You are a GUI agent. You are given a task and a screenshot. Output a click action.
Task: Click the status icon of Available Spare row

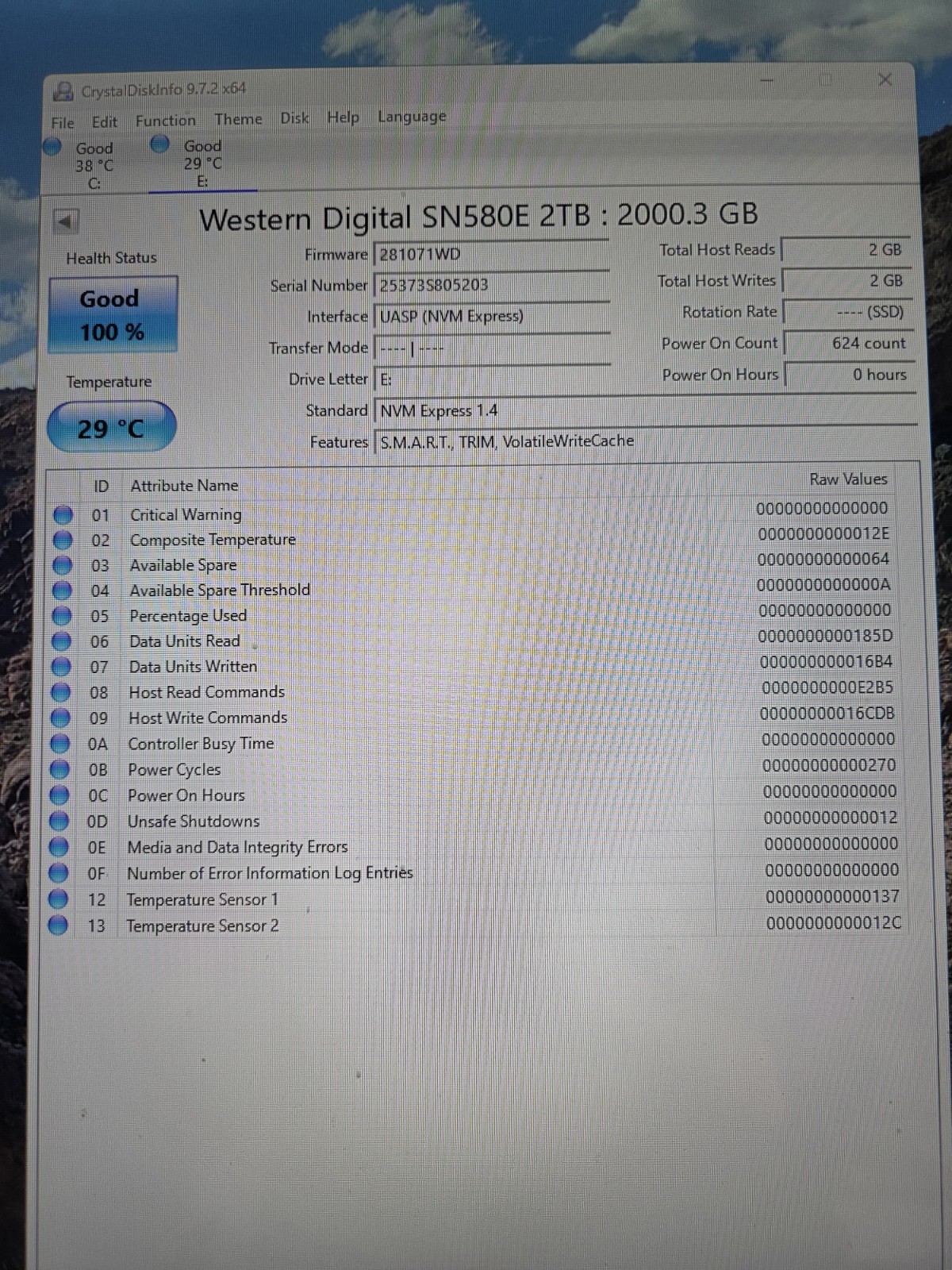[63, 566]
